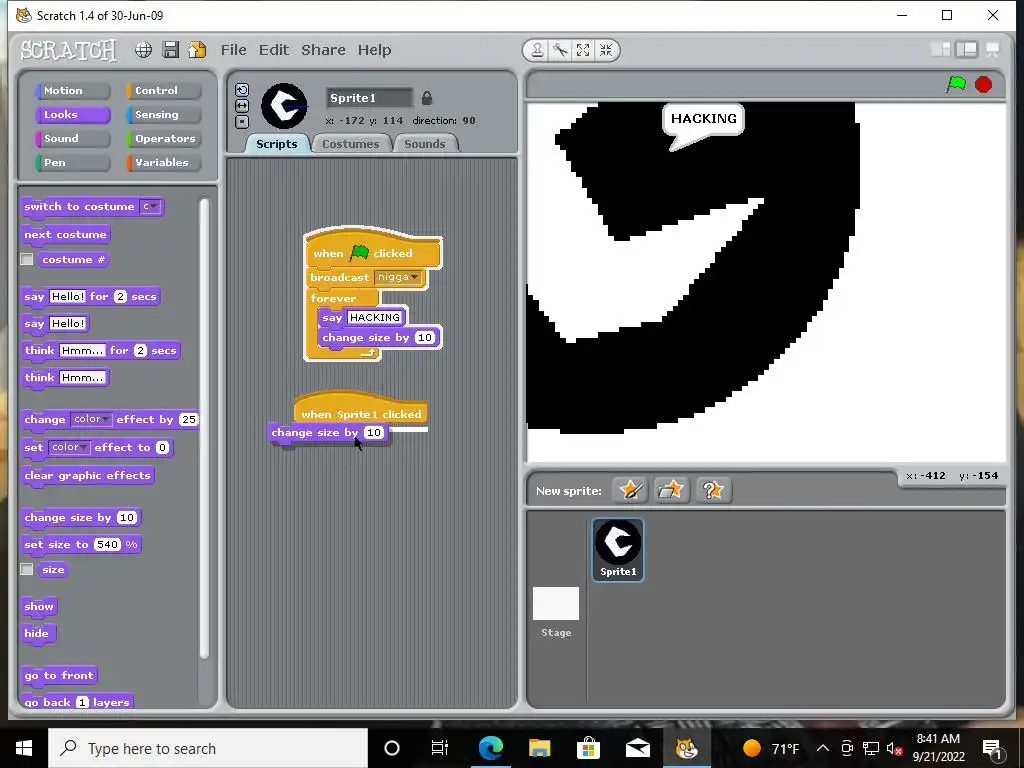
Task: Click the when green flag clicked hat block
Action: click(374, 248)
